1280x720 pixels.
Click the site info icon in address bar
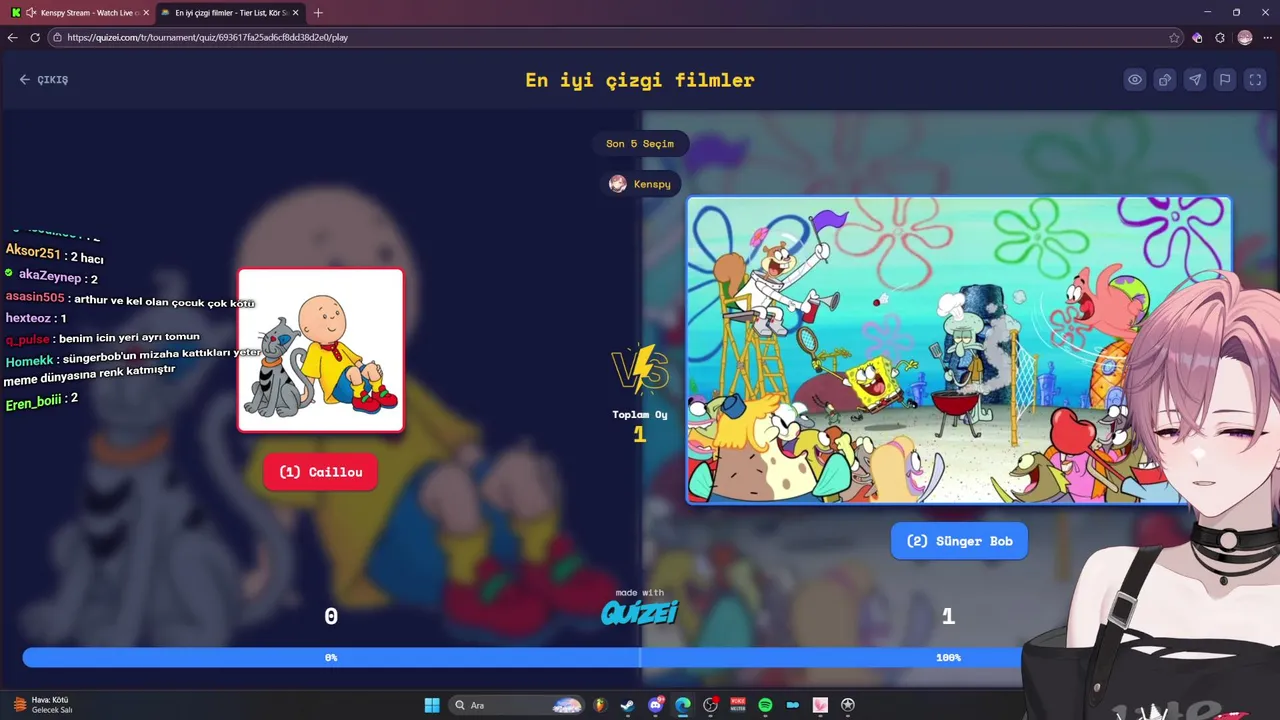point(57,37)
